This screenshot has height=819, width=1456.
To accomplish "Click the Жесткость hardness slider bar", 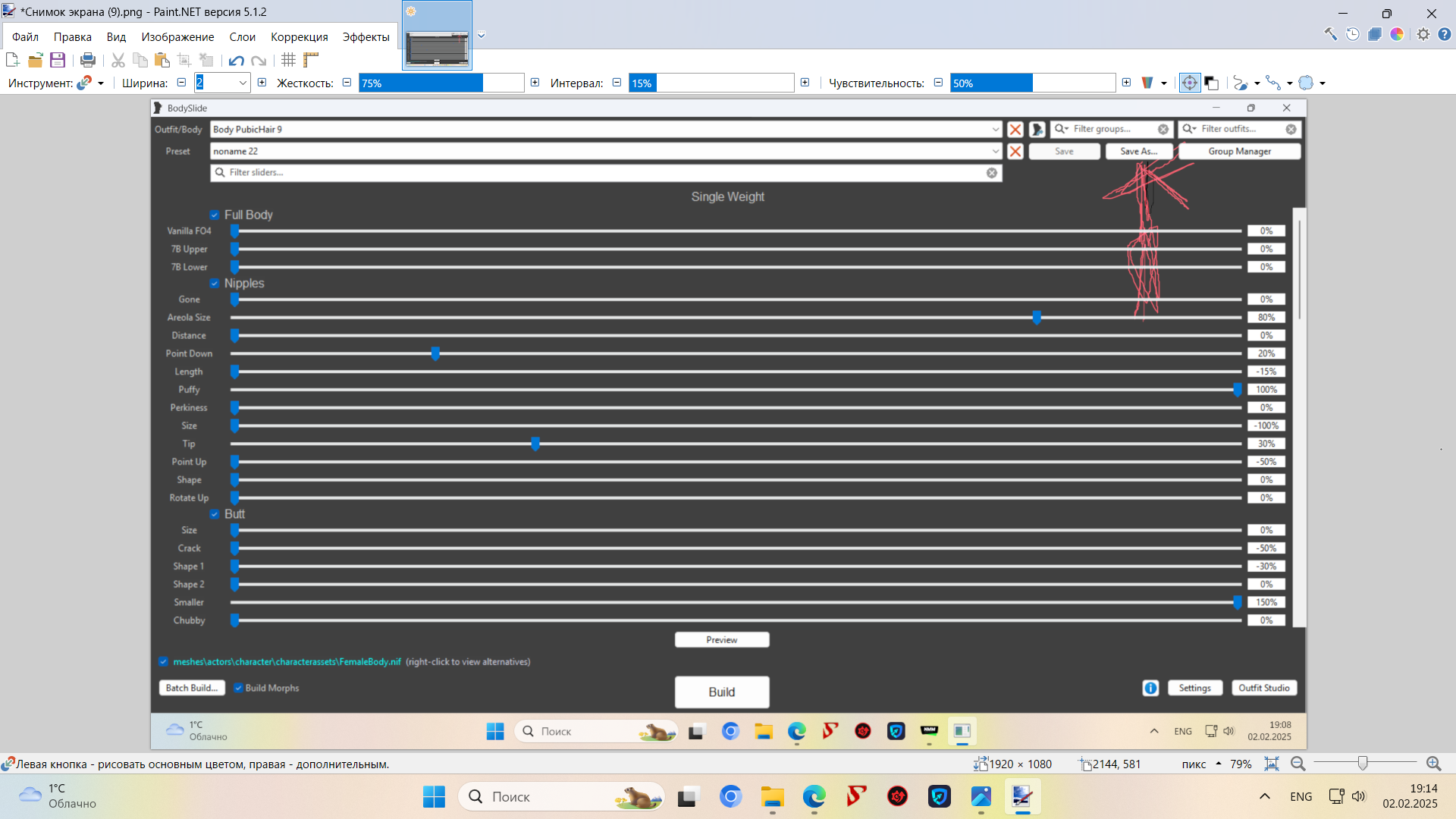I will tap(441, 83).
